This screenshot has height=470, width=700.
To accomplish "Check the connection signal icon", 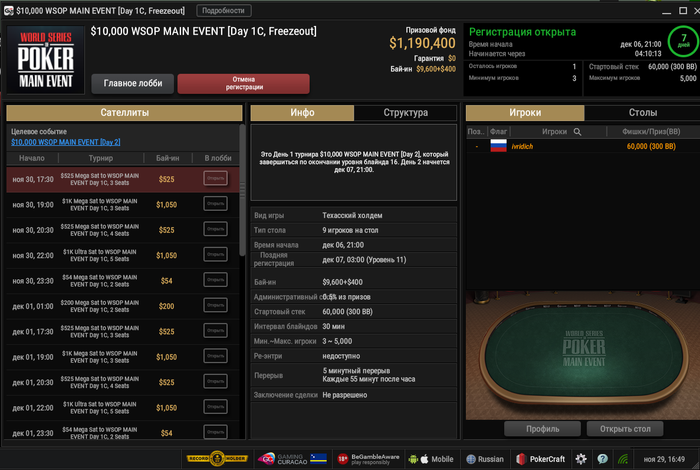I will [623, 459].
